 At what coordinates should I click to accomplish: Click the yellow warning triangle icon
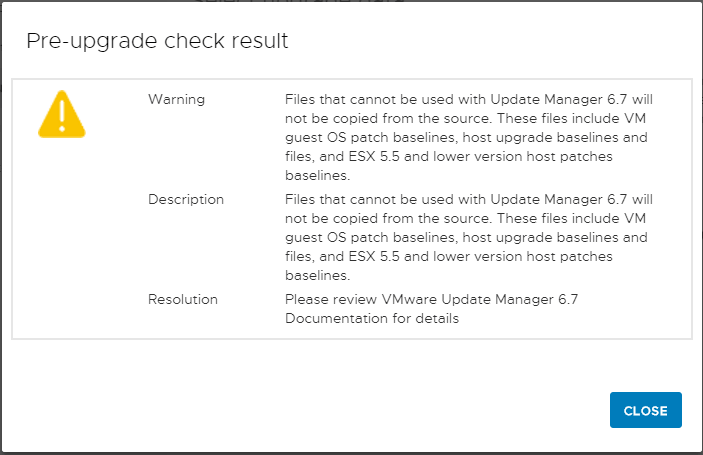62,114
